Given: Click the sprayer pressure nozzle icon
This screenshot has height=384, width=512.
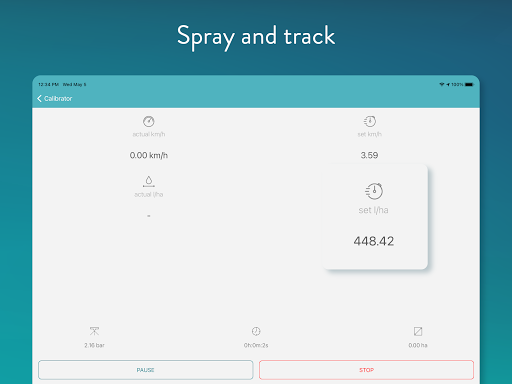Looking at the screenshot, I should click(x=94, y=331).
